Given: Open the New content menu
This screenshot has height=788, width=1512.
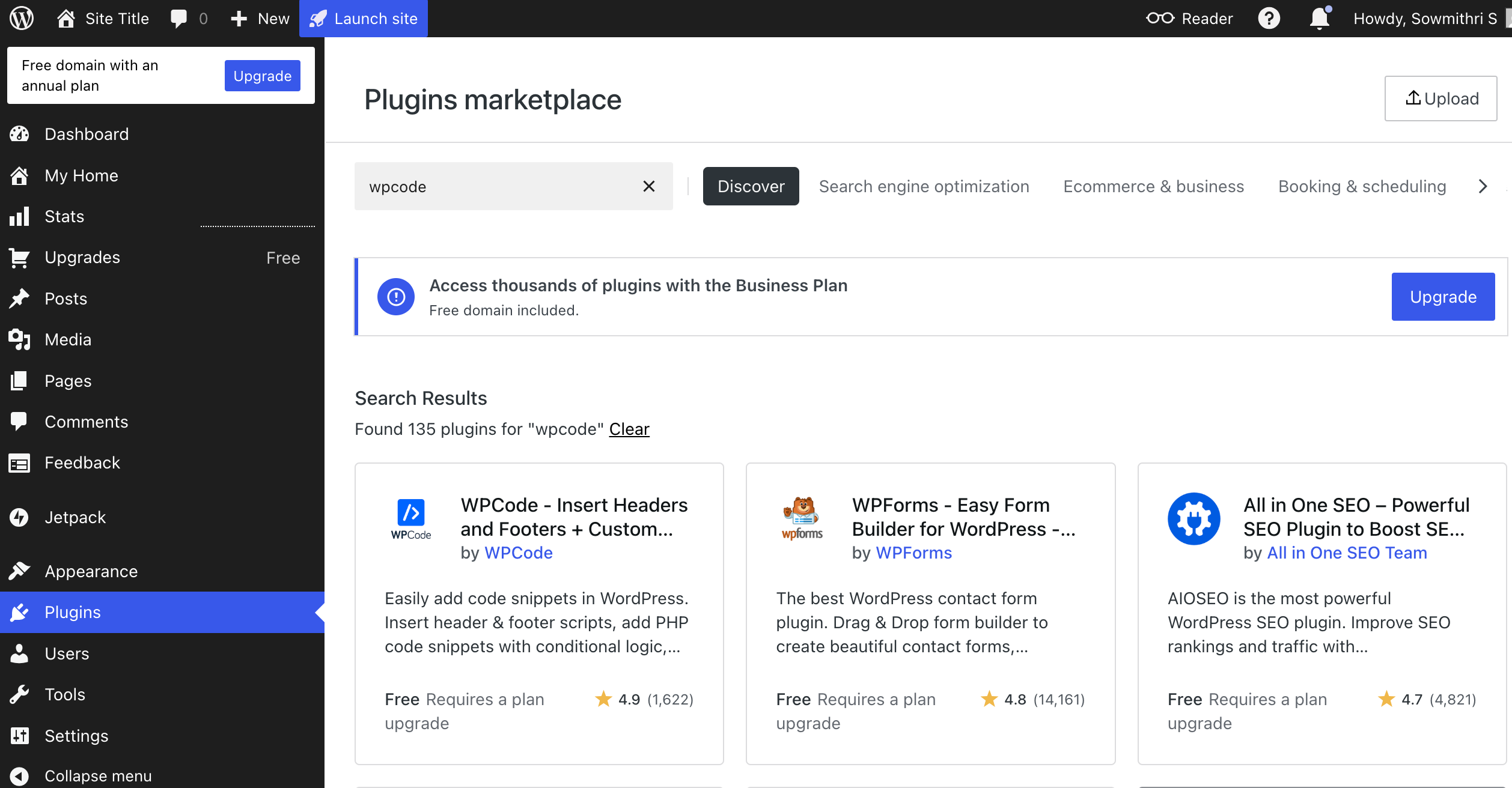Looking at the screenshot, I should pos(260,18).
